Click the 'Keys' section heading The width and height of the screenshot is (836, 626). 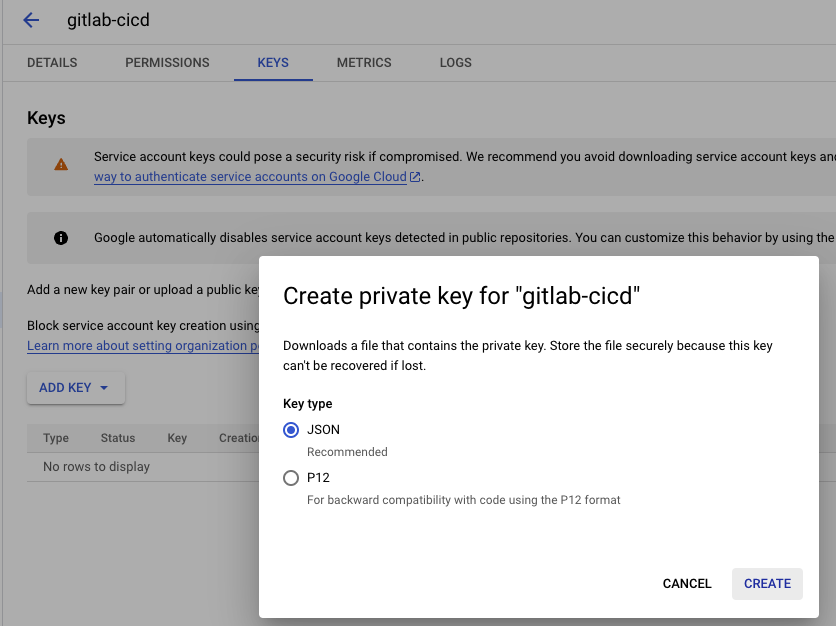46,118
